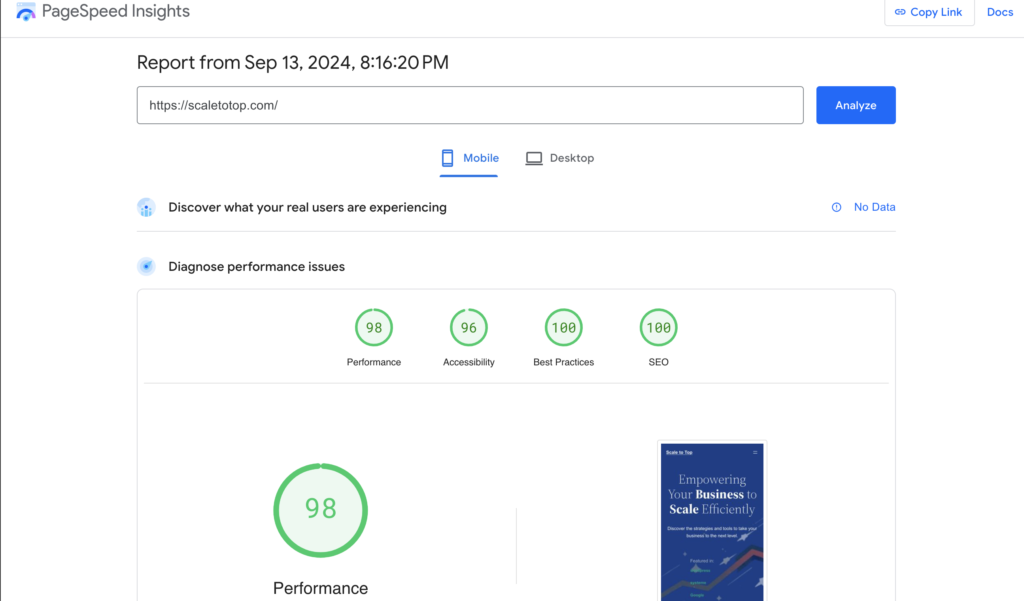Screen dimensions: 1024x601
Task: Select the 100 SEO score gauge
Action: [x=658, y=327]
